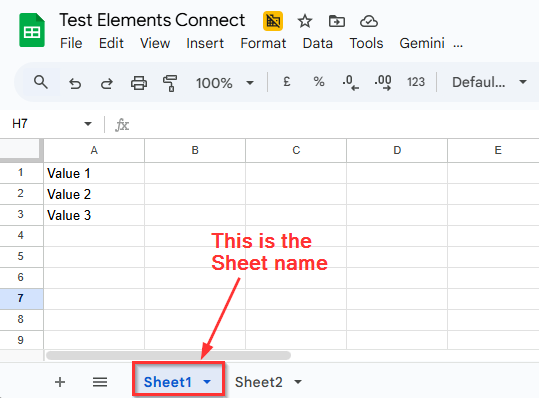Open the Edit menu
539x398 pixels.
[x=111, y=43]
